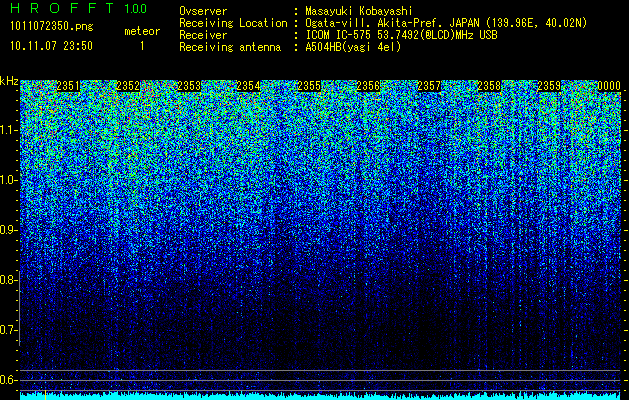
Task: Click the version number 1.0.0
Action: point(136,9)
